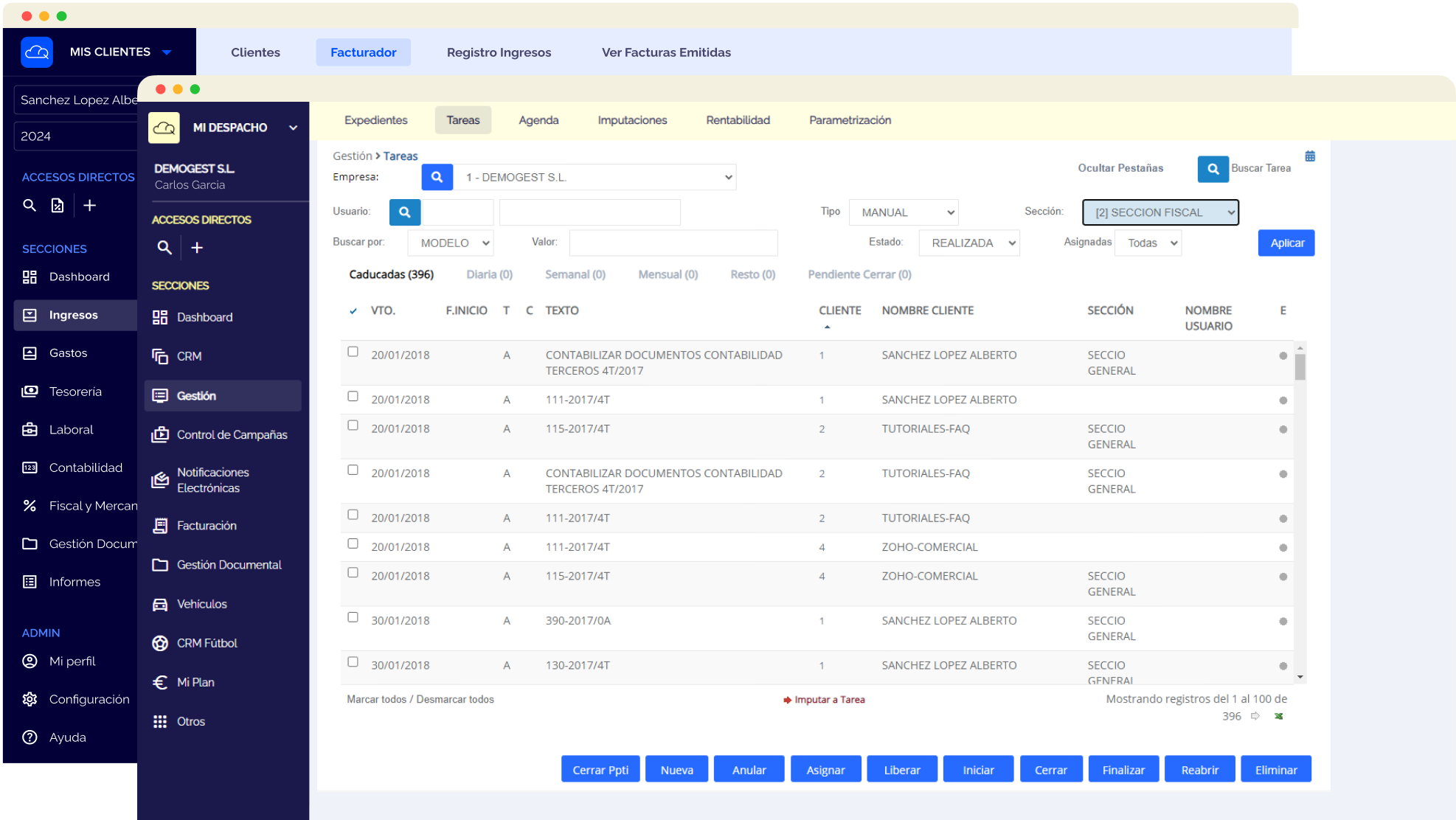Open Control de Campañas in the sidebar
Image resolution: width=1456 pixels, height=820 pixels.
point(223,434)
